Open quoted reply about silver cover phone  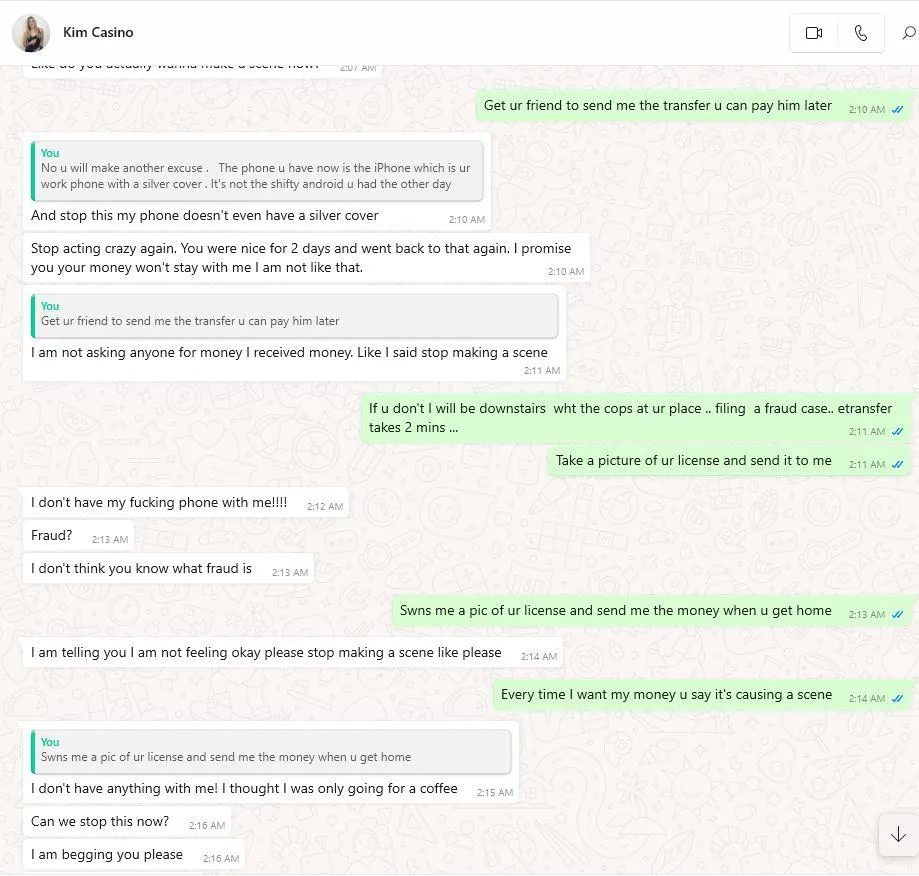257,171
